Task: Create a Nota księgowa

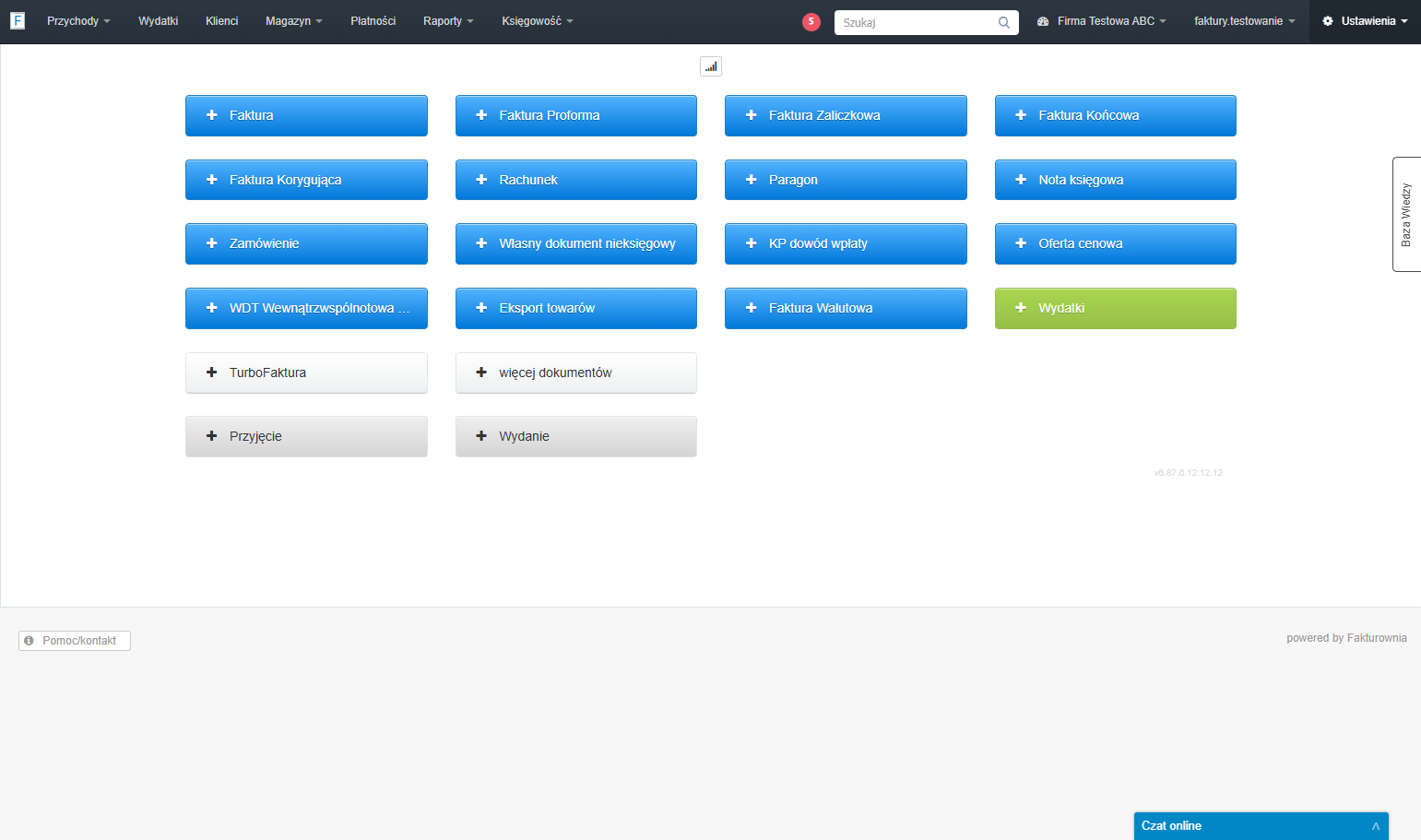Action: (1116, 180)
